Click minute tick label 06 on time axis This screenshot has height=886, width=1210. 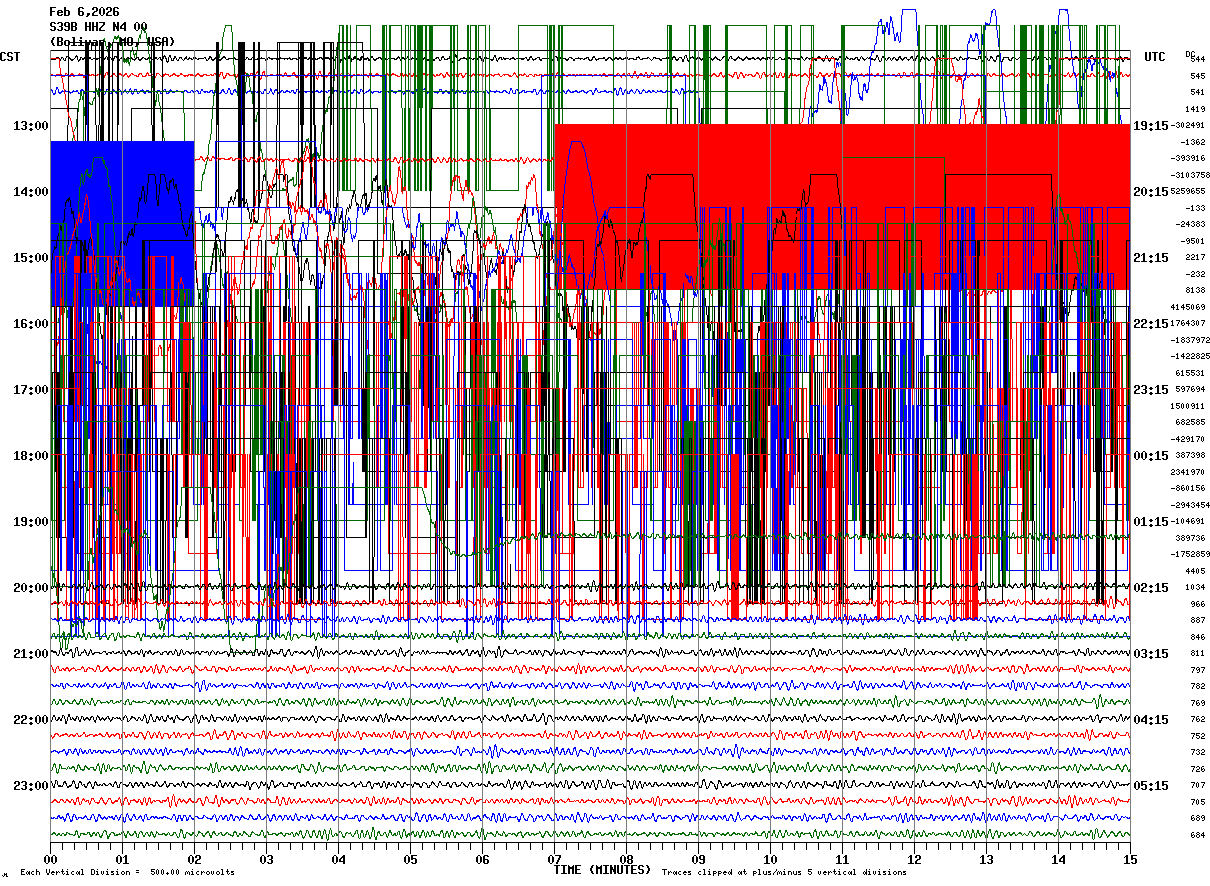pos(482,859)
